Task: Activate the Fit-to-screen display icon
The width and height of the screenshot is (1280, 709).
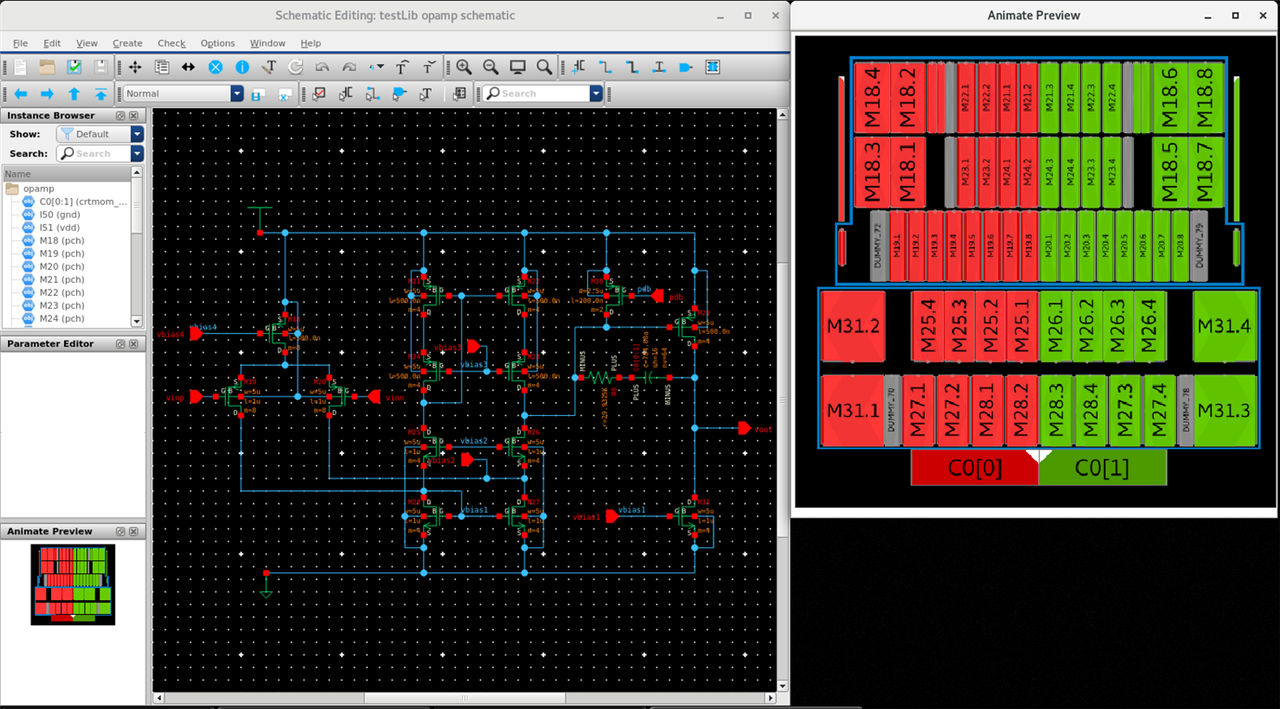Action: coord(517,67)
